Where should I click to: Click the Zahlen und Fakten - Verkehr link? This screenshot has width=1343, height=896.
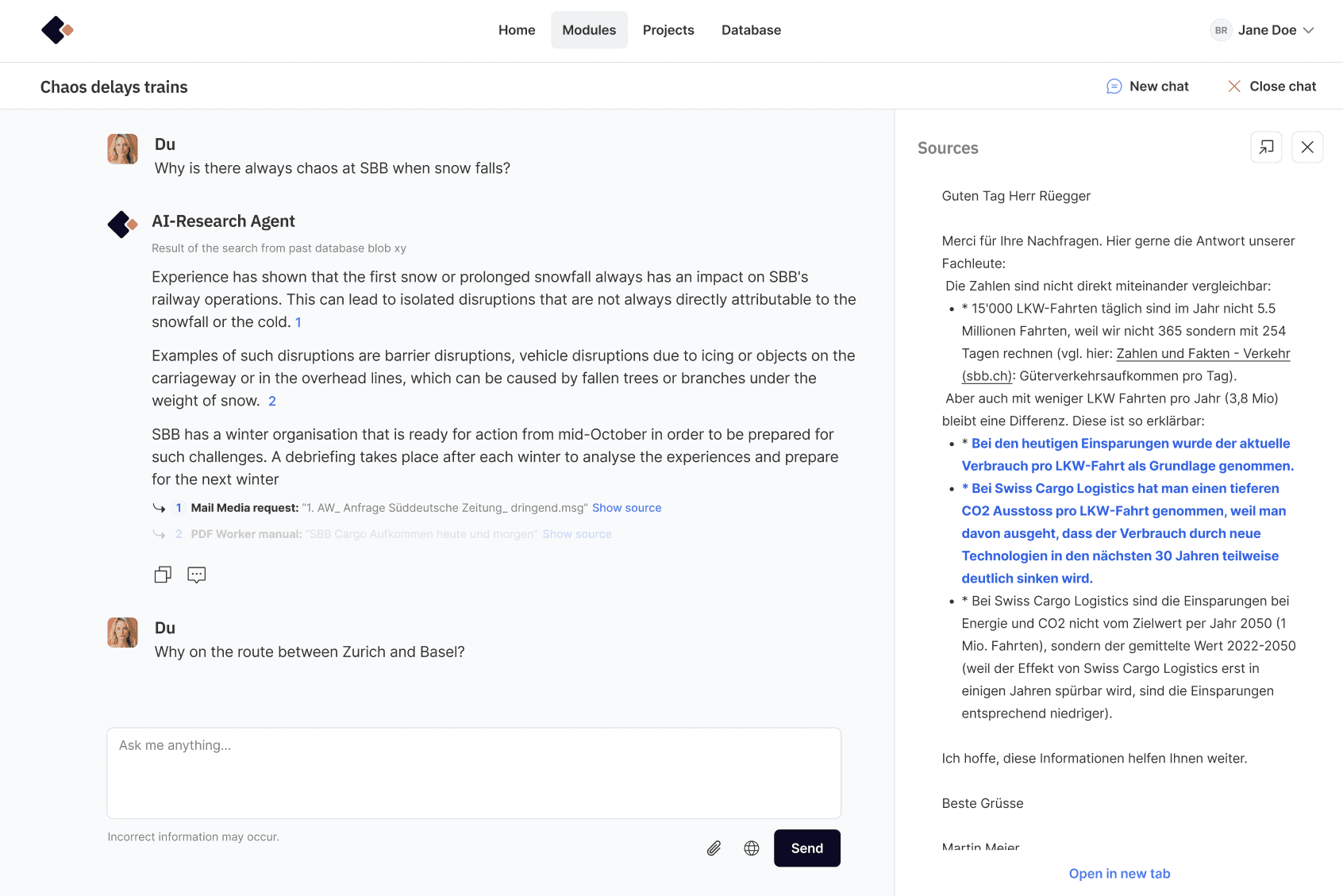point(1203,353)
